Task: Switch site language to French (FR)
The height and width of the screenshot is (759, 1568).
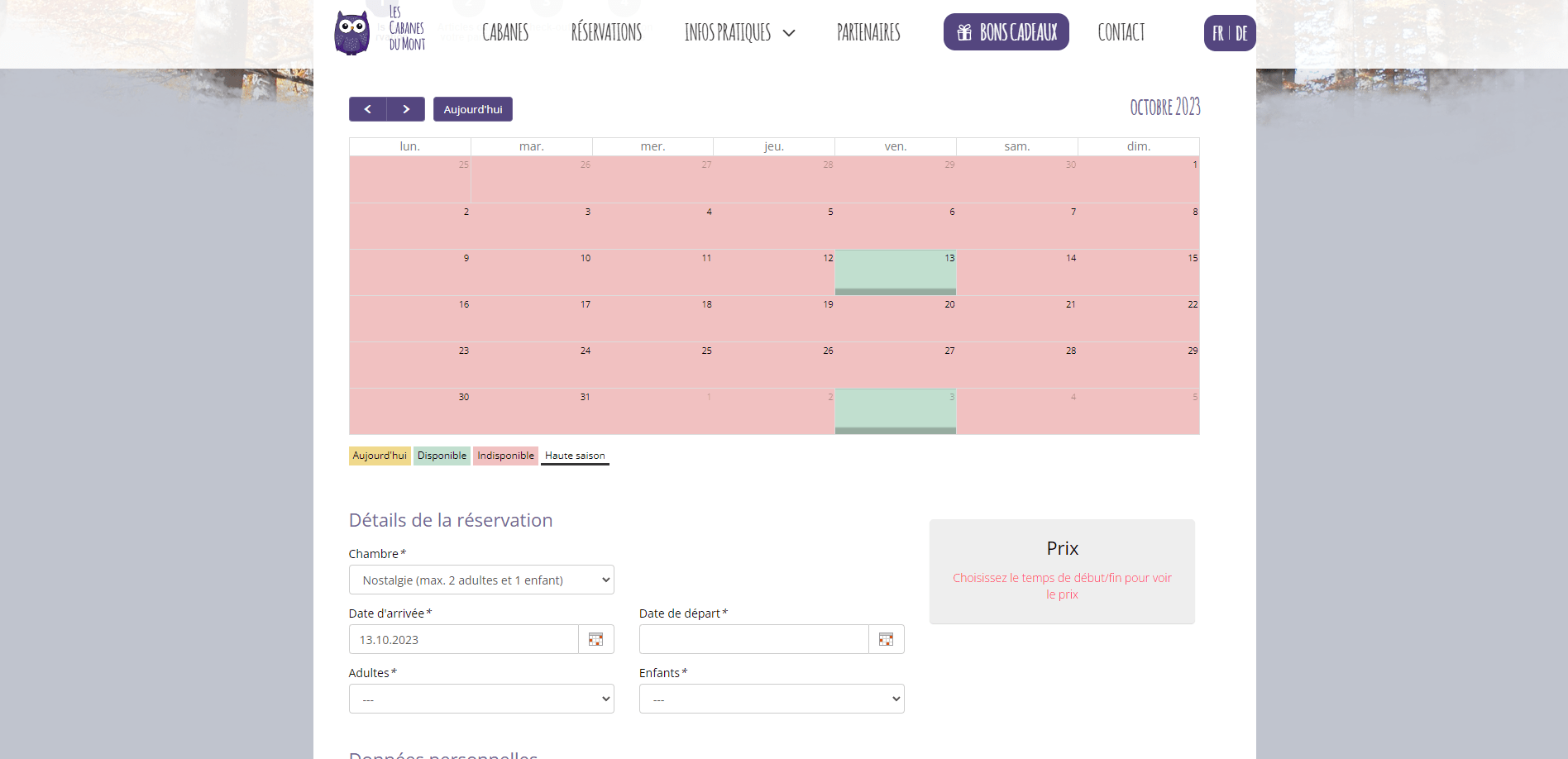Action: click(x=1218, y=34)
